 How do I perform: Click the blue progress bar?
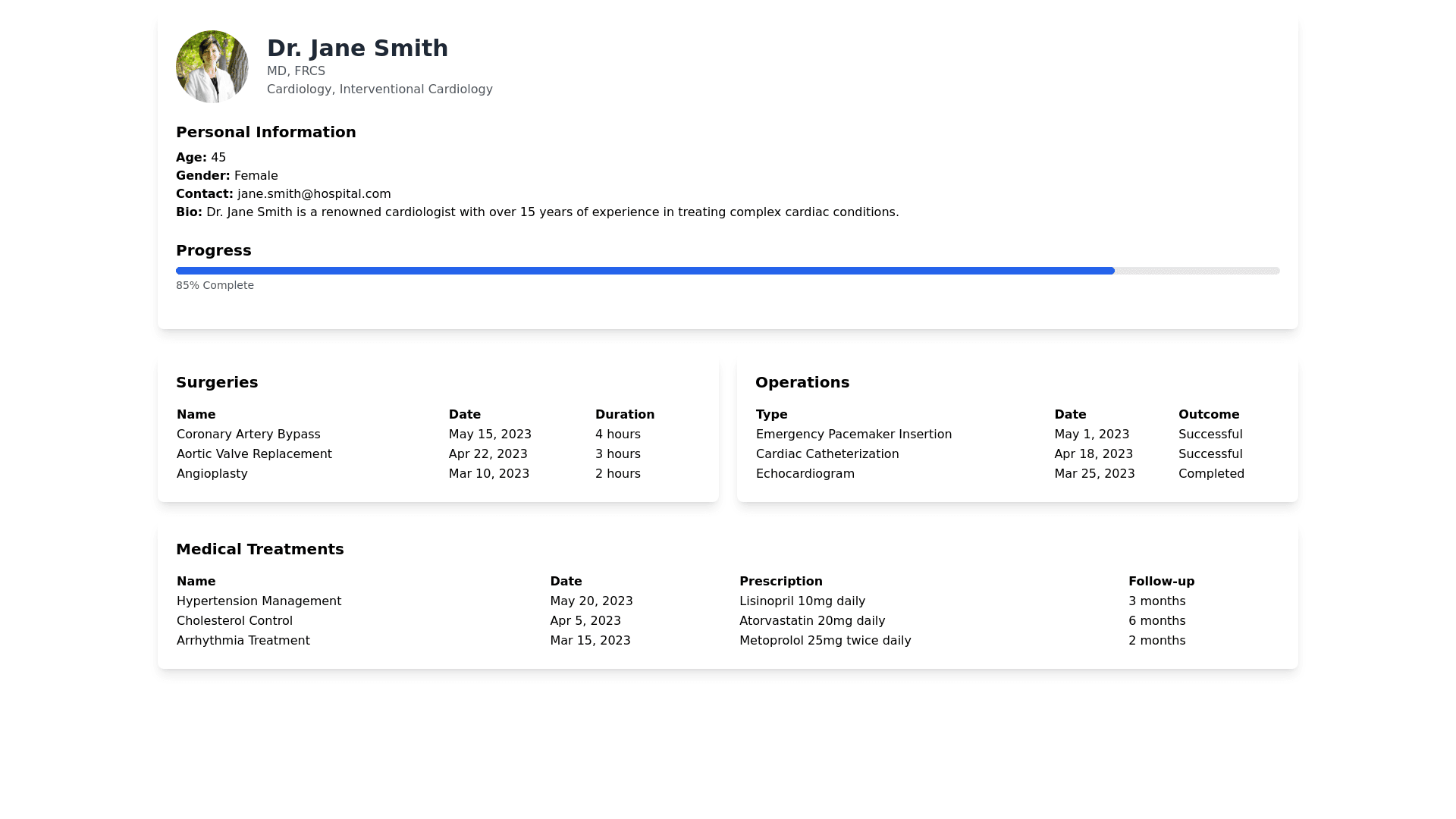point(645,271)
